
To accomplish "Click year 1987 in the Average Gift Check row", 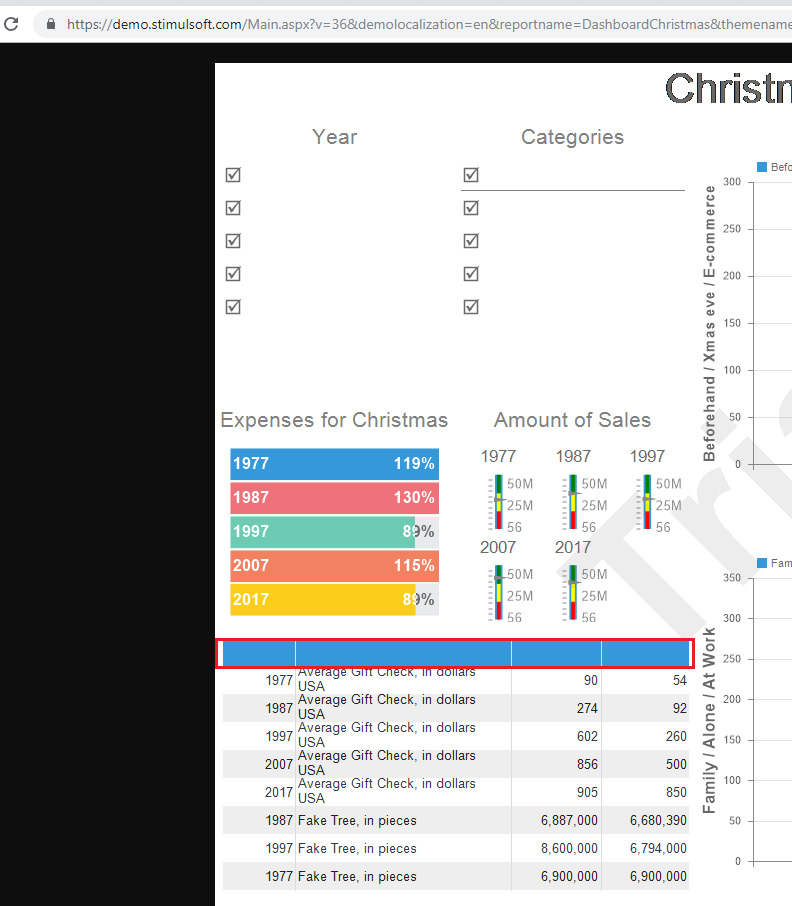I will tap(279, 708).
